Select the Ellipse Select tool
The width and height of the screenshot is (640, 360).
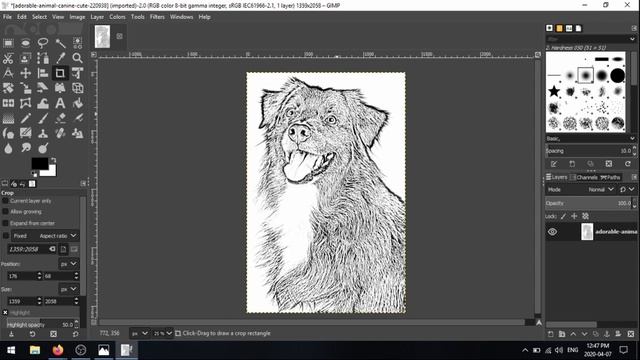point(25,43)
